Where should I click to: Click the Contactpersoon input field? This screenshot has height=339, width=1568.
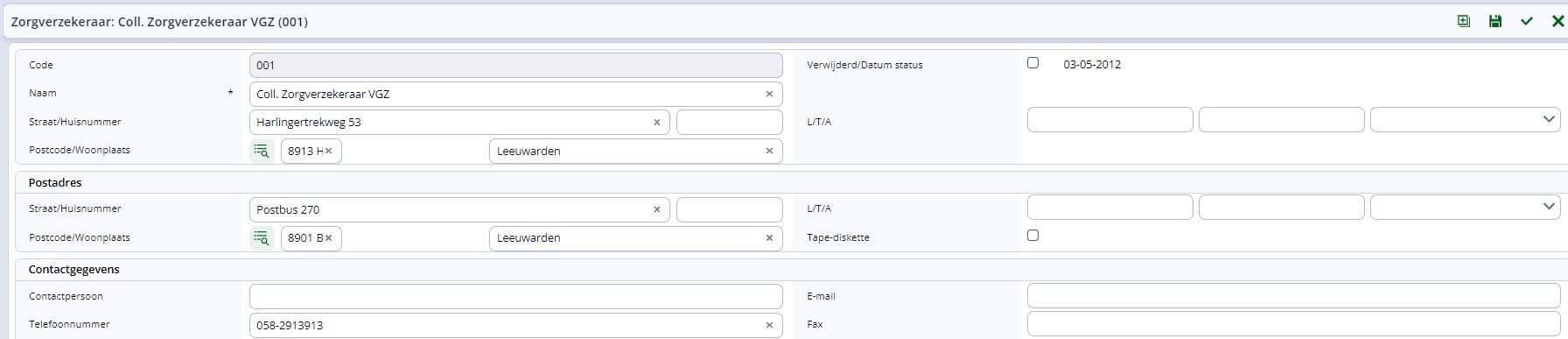(x=515, y=296)
